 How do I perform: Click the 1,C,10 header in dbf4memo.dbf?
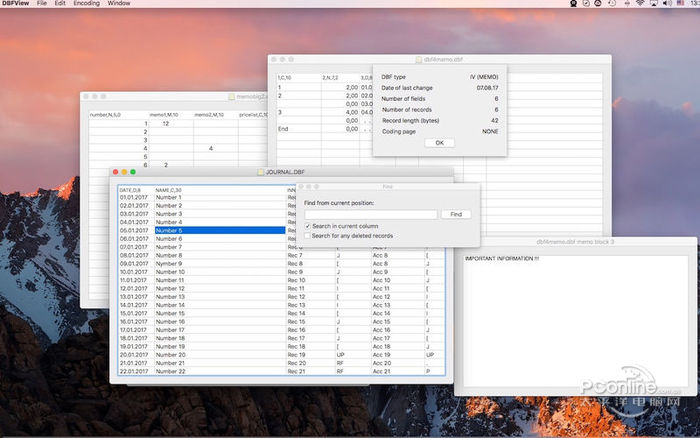pos(299,78)
